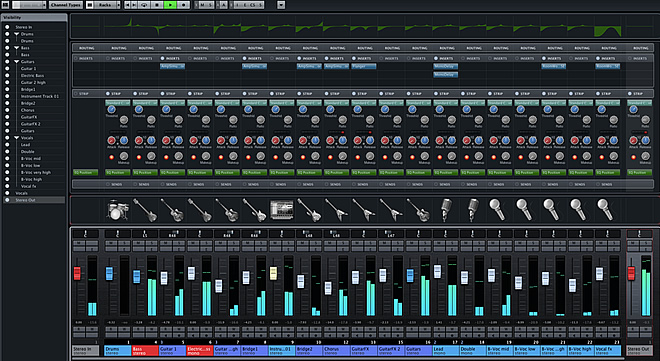The image size is (660, 361).
Task: Open the toolbar setup dropdown arrow
Action: coord(281,5)
